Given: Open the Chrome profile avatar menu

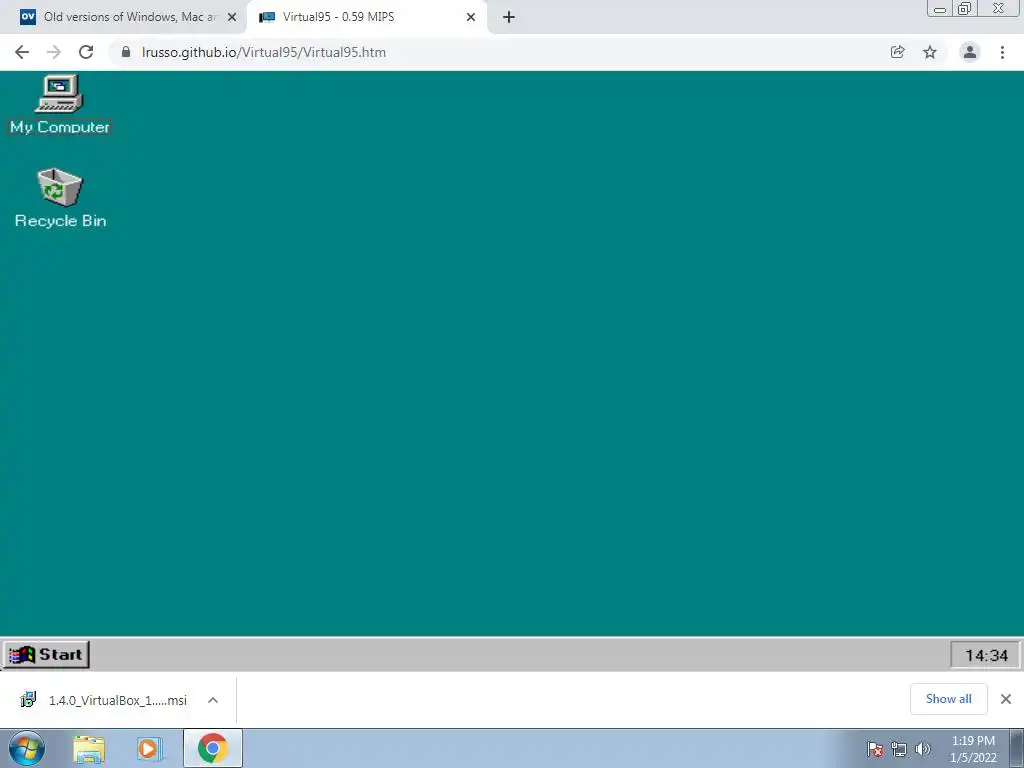Looking at the screenshot, I should [x=970, y=52].
